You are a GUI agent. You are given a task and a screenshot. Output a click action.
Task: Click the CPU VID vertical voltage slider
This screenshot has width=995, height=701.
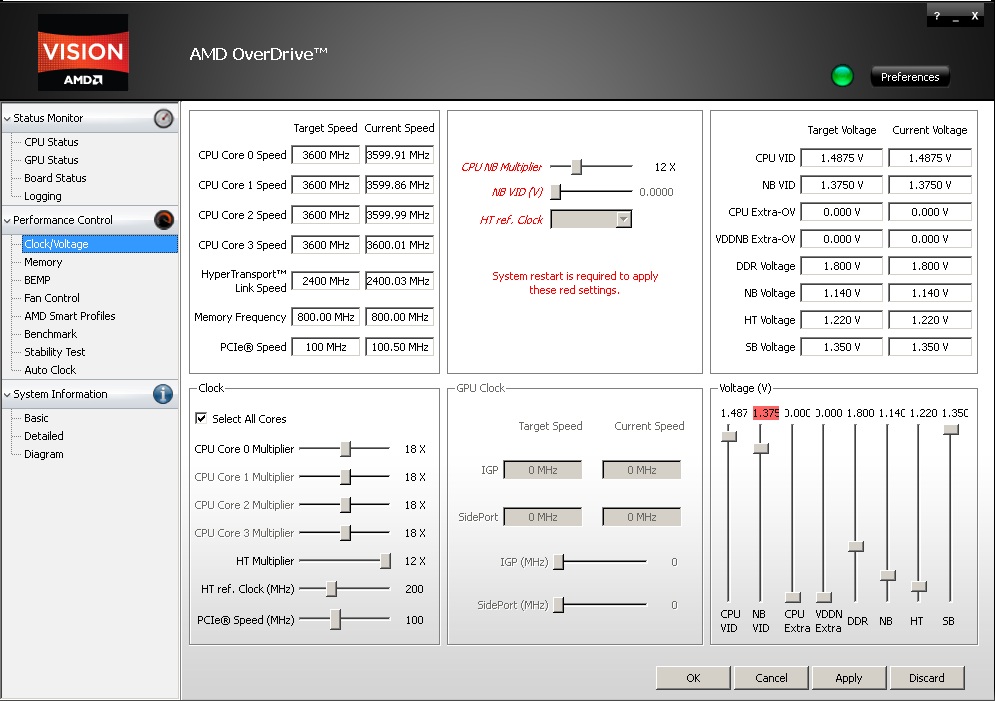(x=729, y=436)
